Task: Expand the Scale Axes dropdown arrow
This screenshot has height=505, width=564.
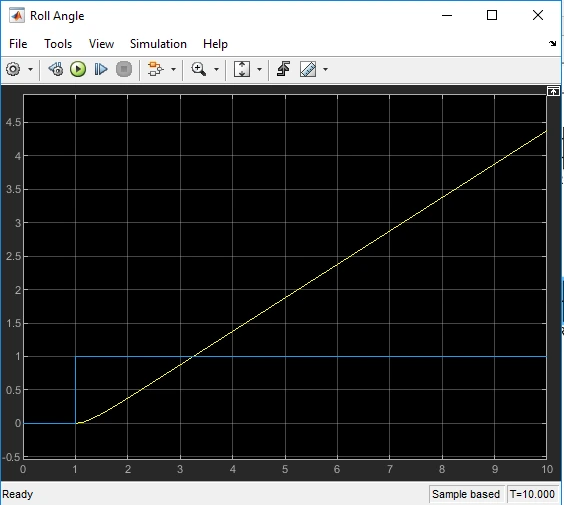Action: click(x=259, y=69)
